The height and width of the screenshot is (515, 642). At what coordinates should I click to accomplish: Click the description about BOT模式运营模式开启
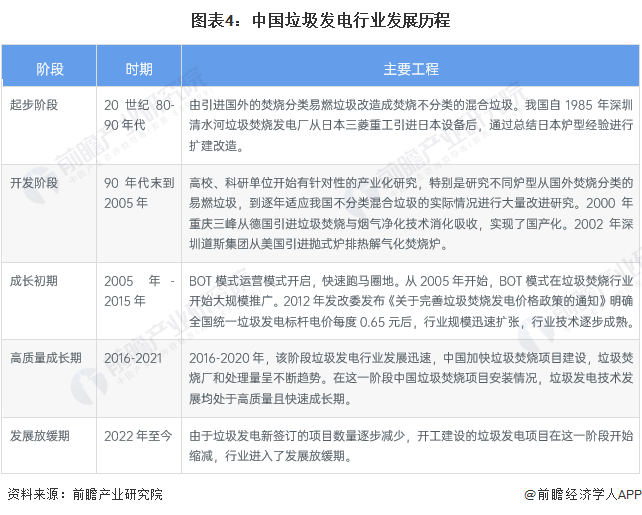410,300
